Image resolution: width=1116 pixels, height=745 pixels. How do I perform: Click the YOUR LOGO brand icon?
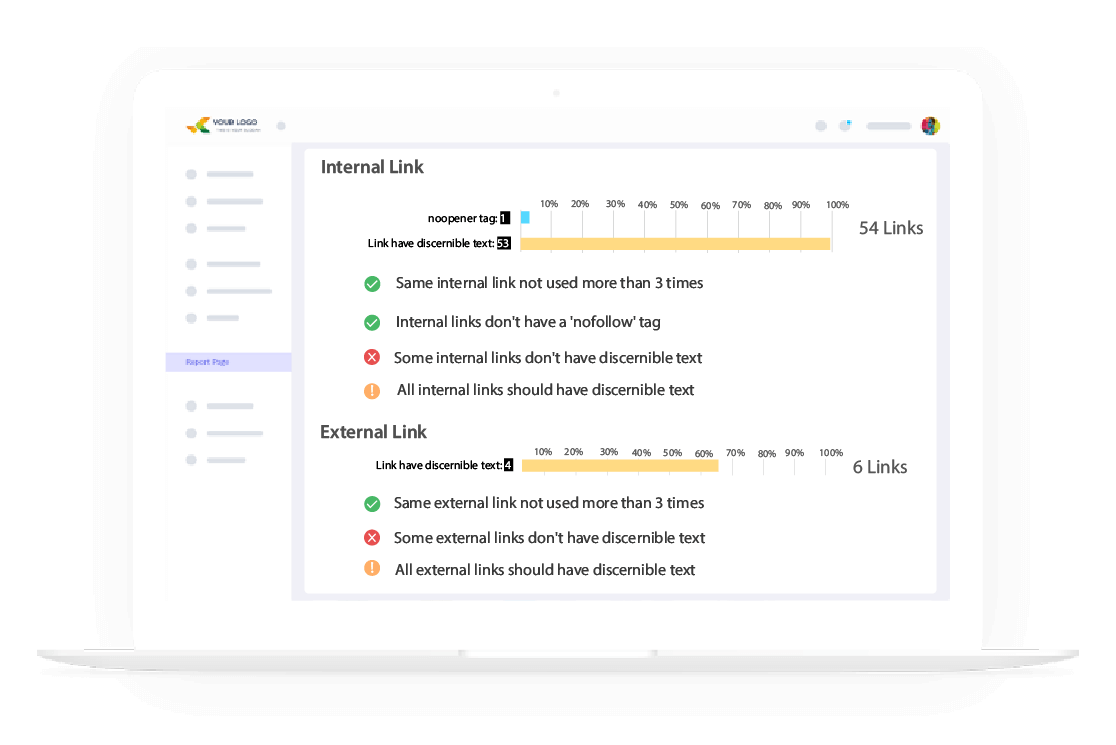pos(199,125)
